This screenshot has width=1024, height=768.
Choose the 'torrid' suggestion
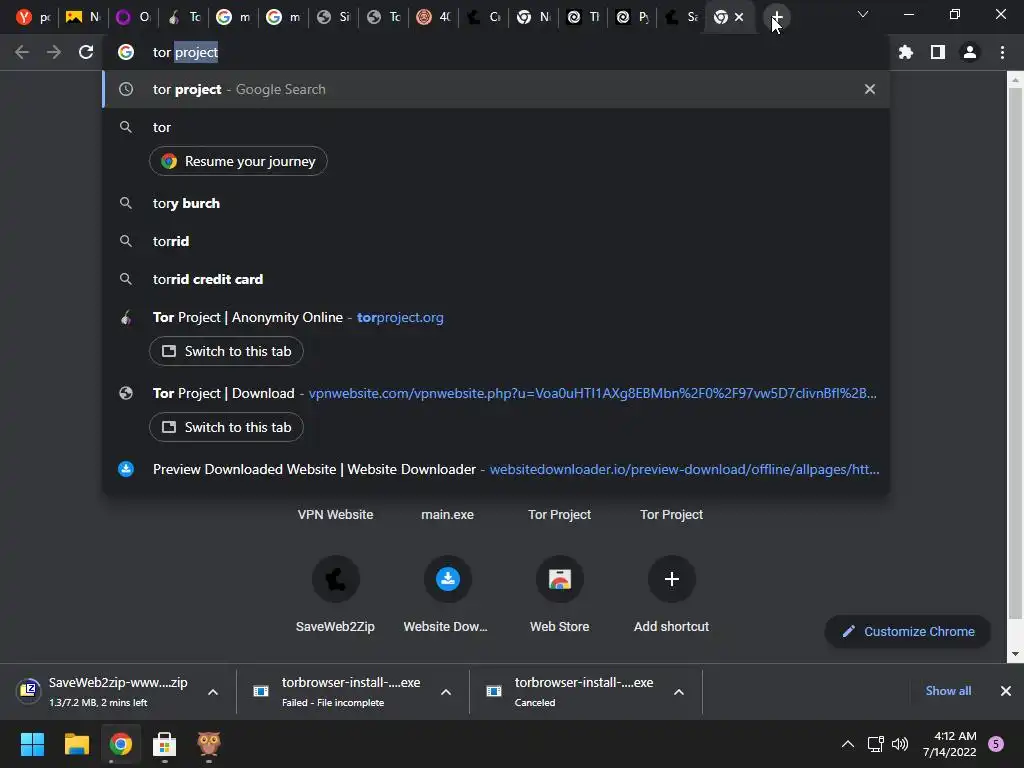click(496, 241)
